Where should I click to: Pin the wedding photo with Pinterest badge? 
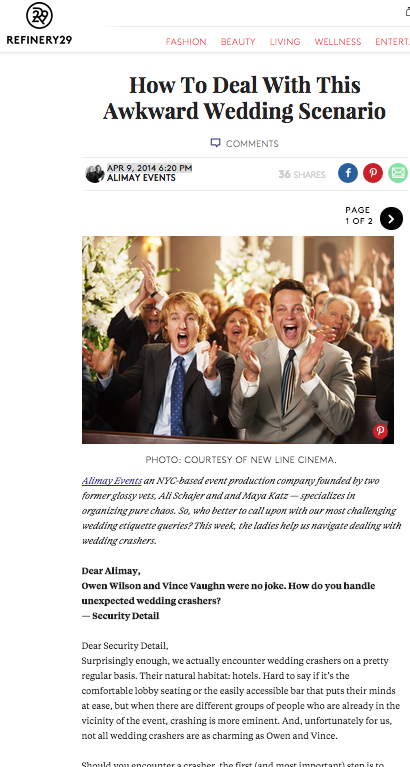(x=380, y=431)
